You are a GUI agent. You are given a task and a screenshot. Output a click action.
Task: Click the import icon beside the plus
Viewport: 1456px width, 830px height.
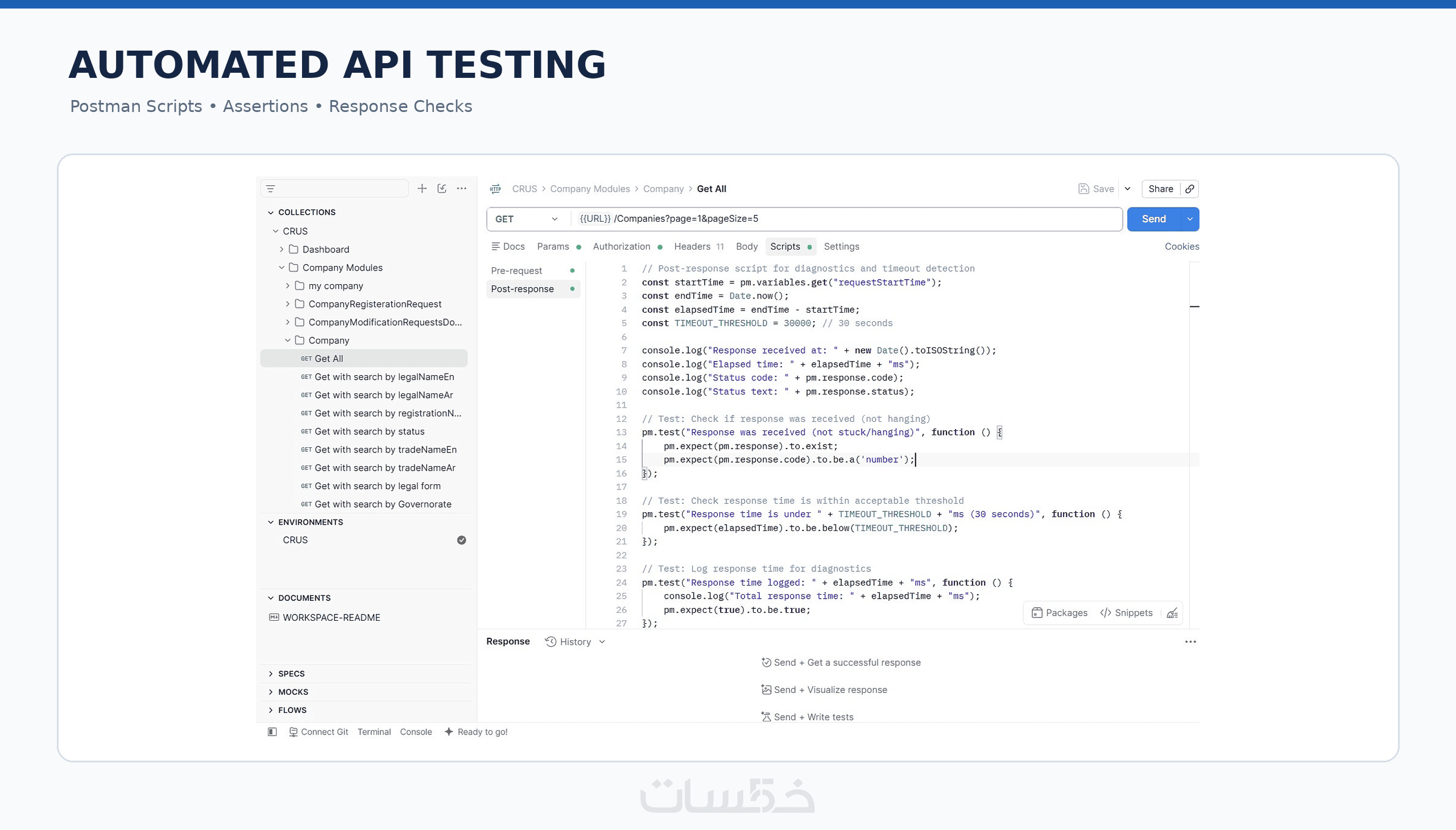[441, 189]
